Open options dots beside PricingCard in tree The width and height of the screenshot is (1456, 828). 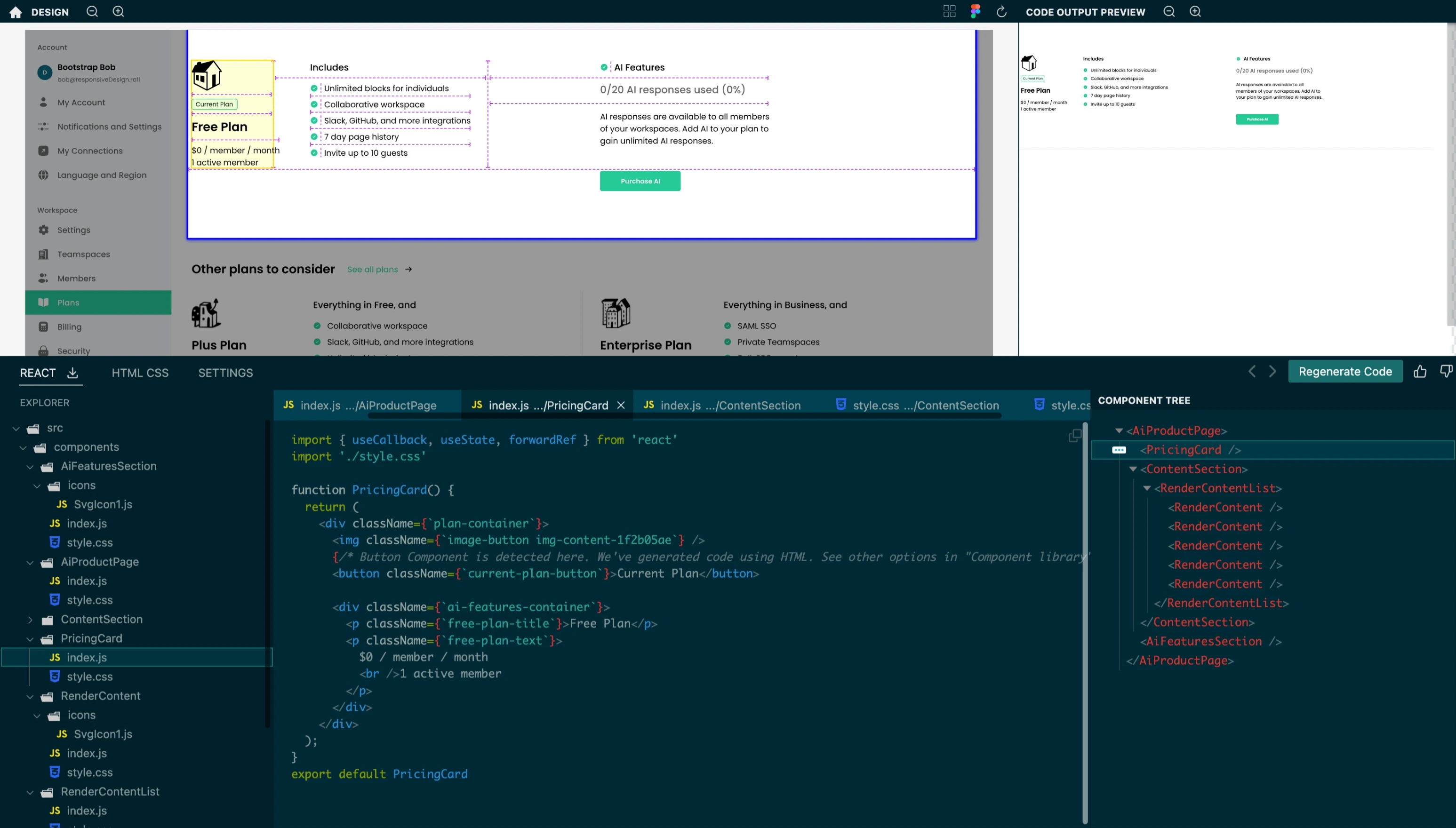tap(1119, 450)
